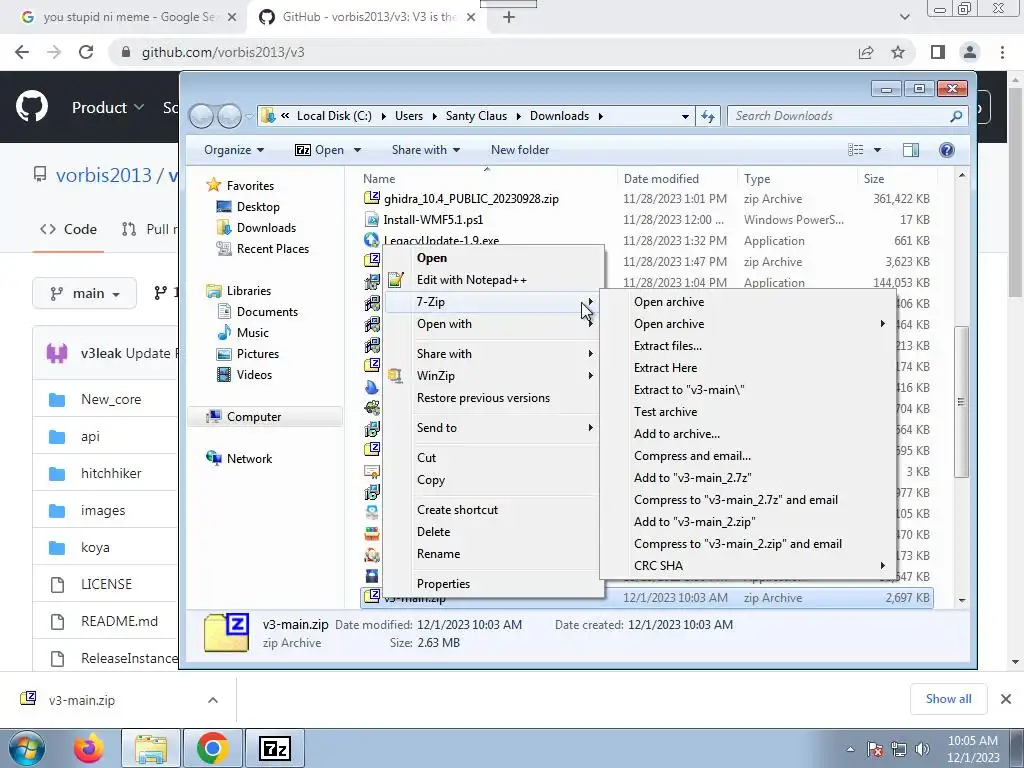Bookmark this page with star icon
Viewport: 1024px width, 768px height.
(898, 52)
